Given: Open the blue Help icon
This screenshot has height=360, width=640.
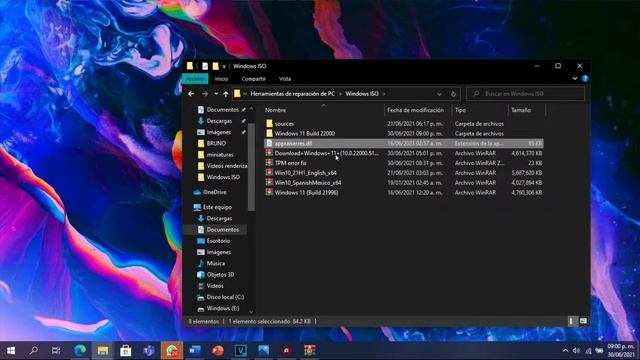Looking at the screenshot, I should (x=585, y=78).
